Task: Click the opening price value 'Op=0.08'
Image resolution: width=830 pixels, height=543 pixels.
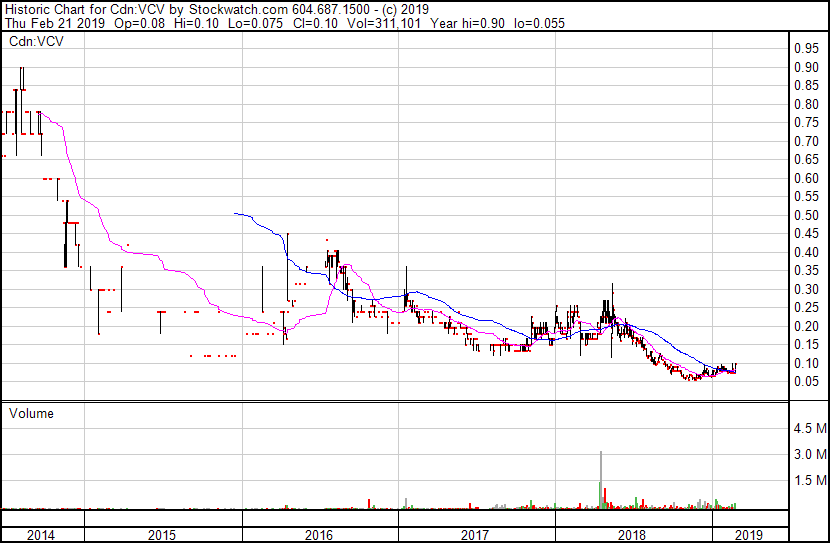Action: [x=139, y=23]
